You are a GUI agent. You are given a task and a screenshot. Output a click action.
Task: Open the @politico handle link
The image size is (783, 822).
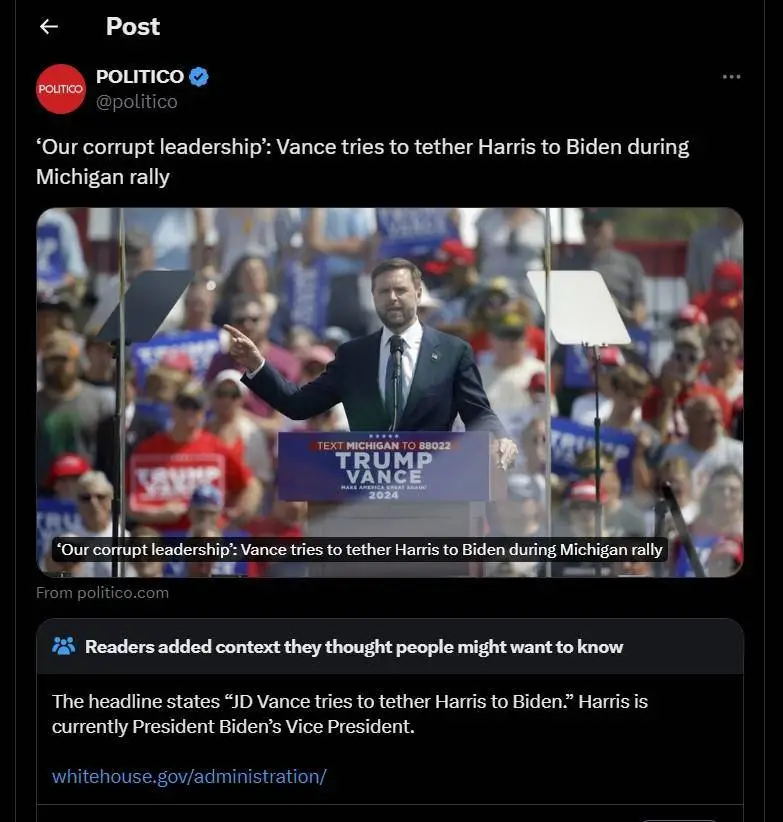tap(136, 102)
